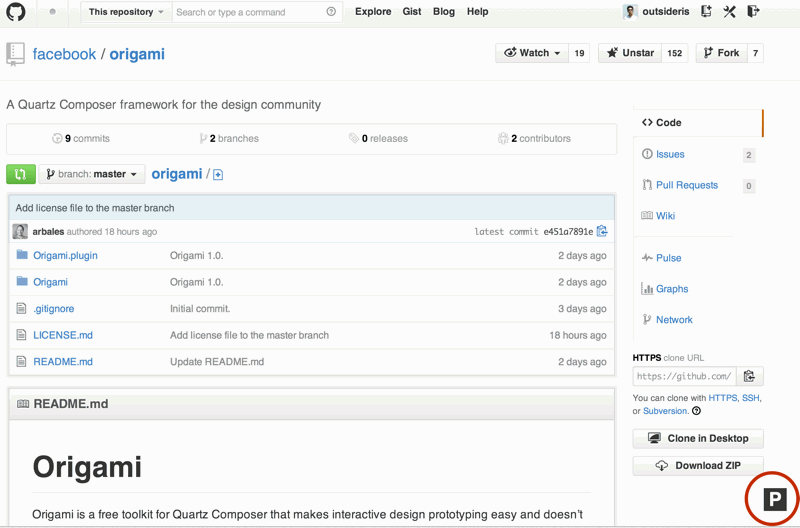Open account settings tools icon
This screenshot has height=528, width=800.
tap(730, 11)
